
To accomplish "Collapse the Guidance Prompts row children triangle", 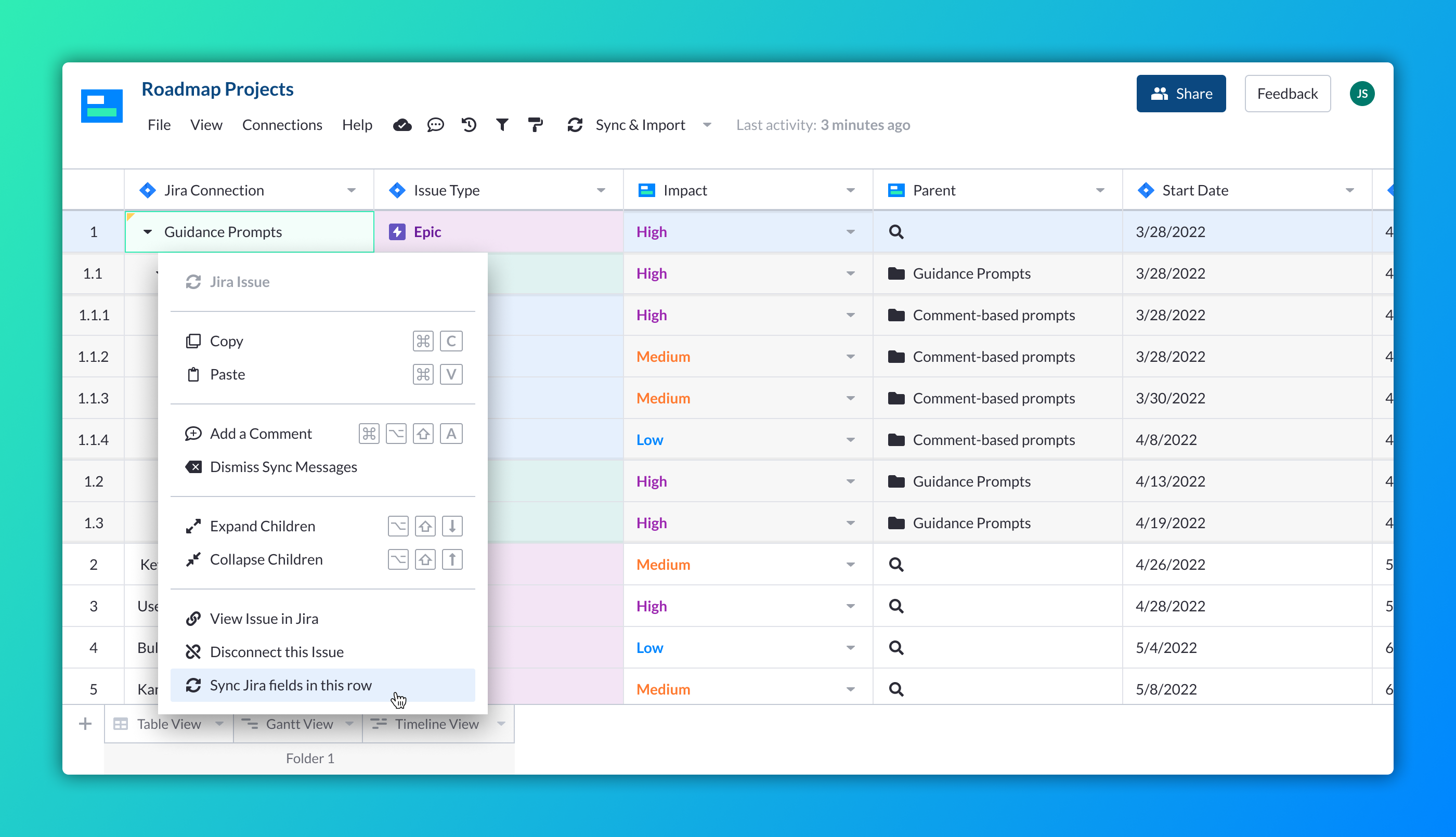I will pos(148,232).
